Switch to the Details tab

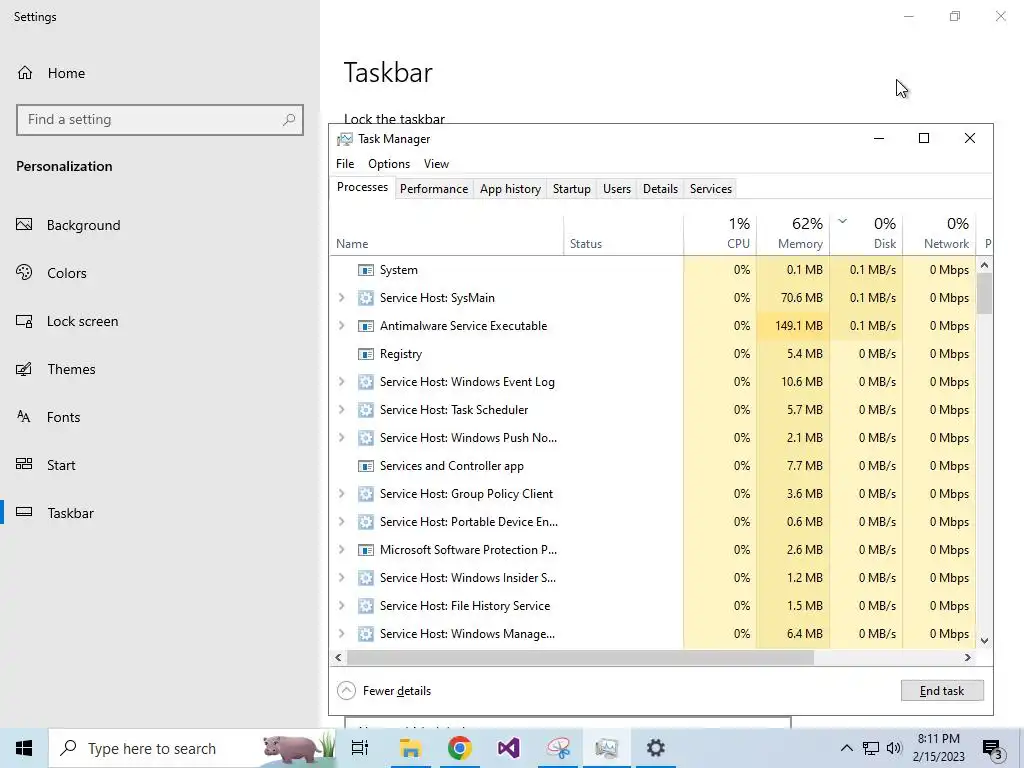coord(660,189)
